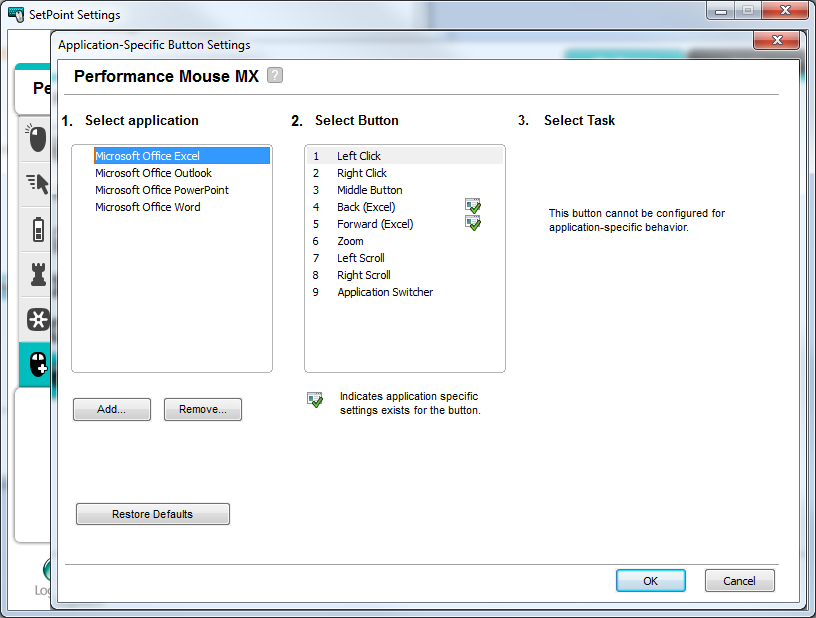Select Microsoft Office Excel application
The image size is (816, 618).
(x=182, y=156)
